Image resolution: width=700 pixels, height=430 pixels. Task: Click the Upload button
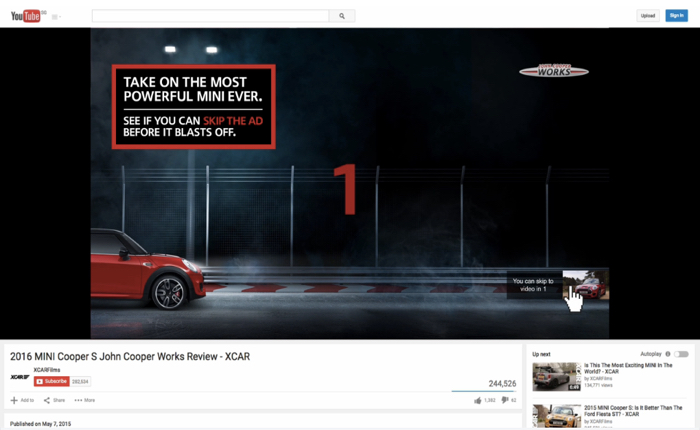648,16
